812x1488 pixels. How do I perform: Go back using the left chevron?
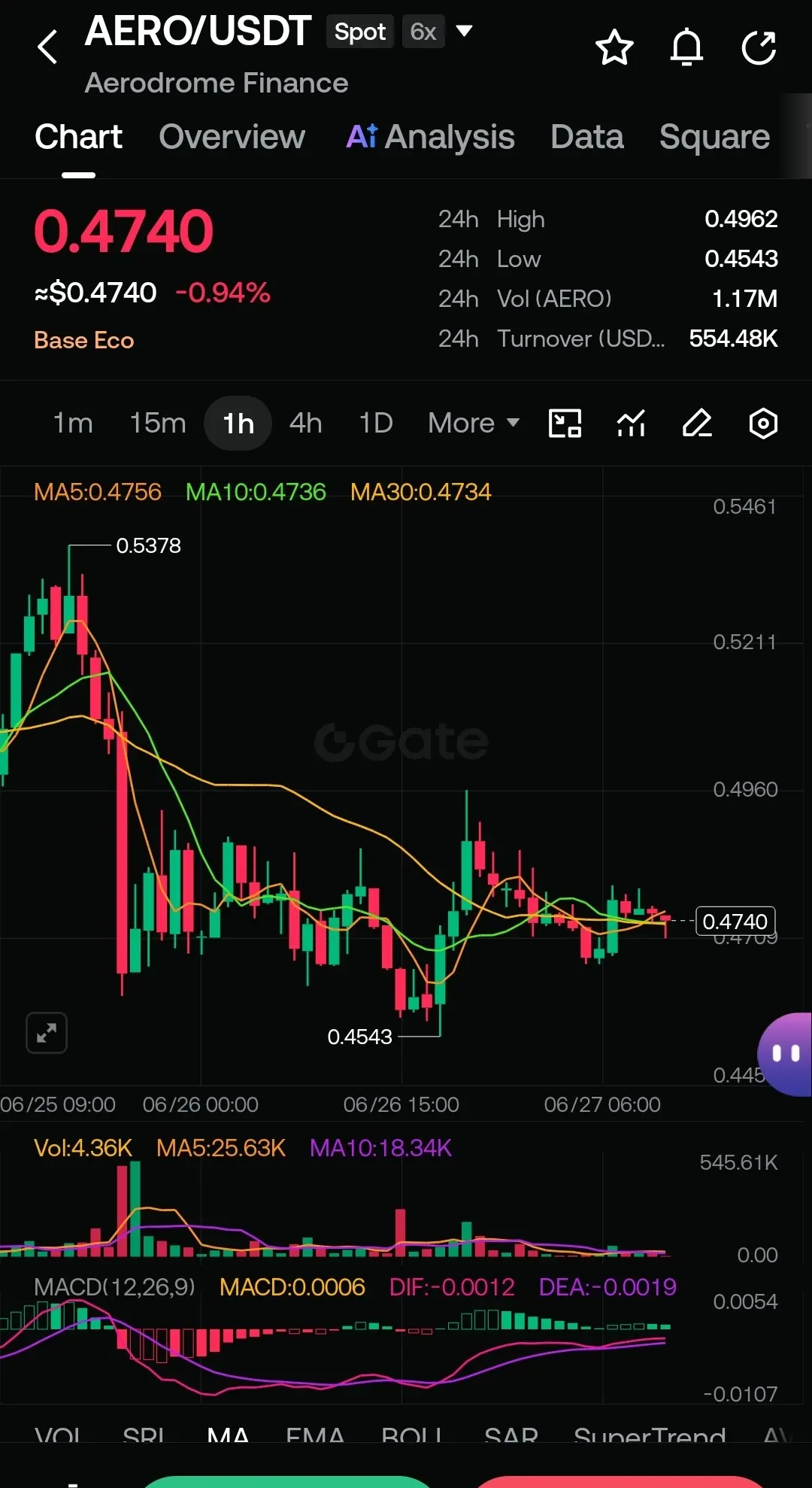click(47, 47)
